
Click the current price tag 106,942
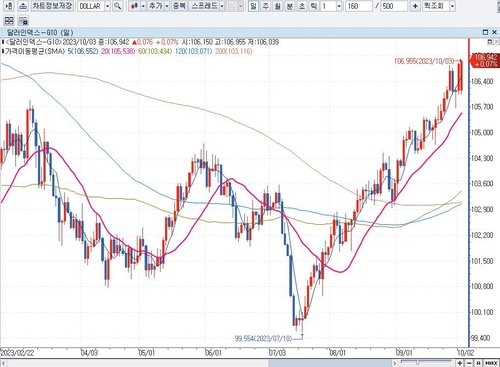pyautogui.click(x=485, y=60)
